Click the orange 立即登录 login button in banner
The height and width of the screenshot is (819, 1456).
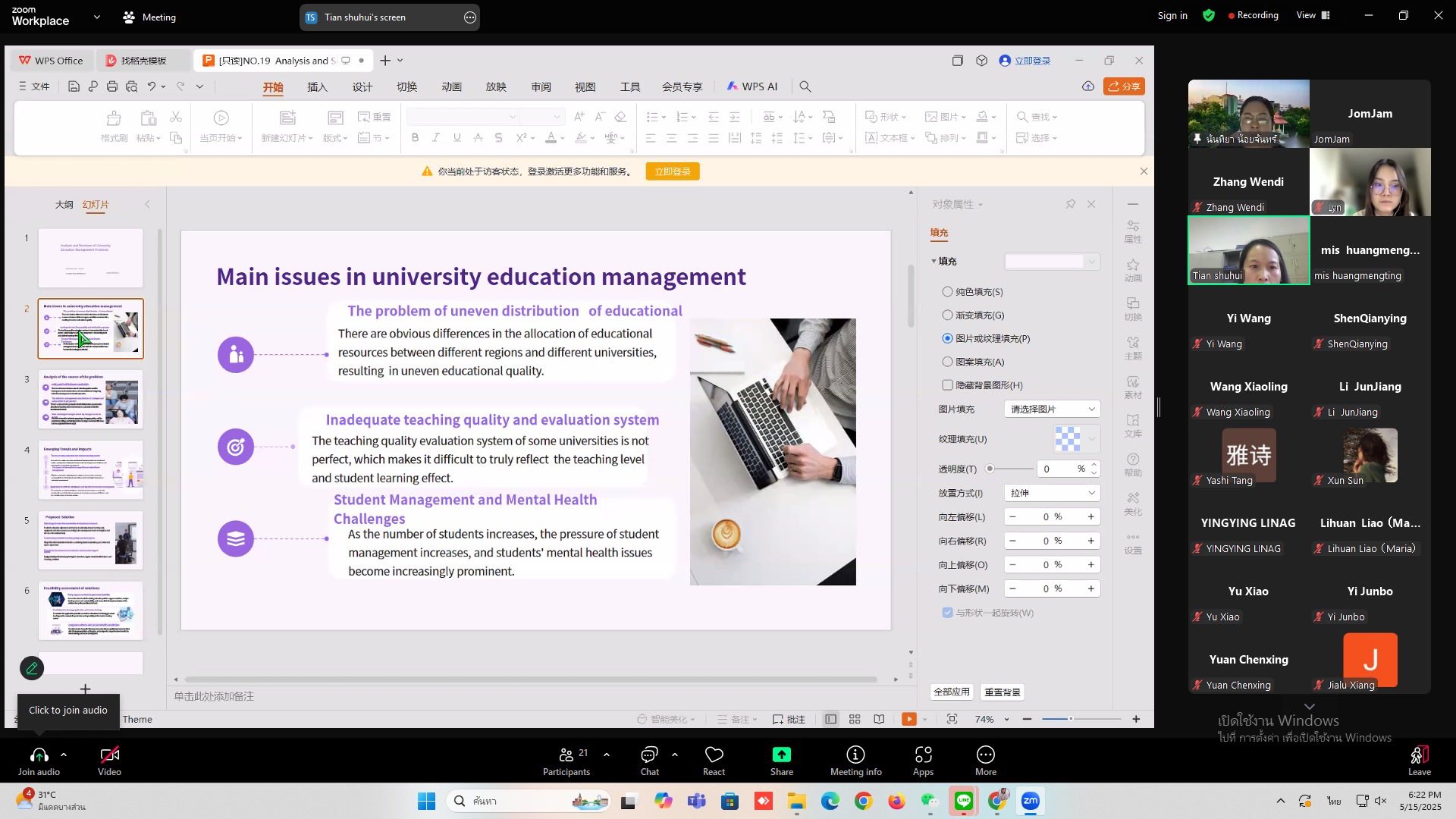[673, 171]
